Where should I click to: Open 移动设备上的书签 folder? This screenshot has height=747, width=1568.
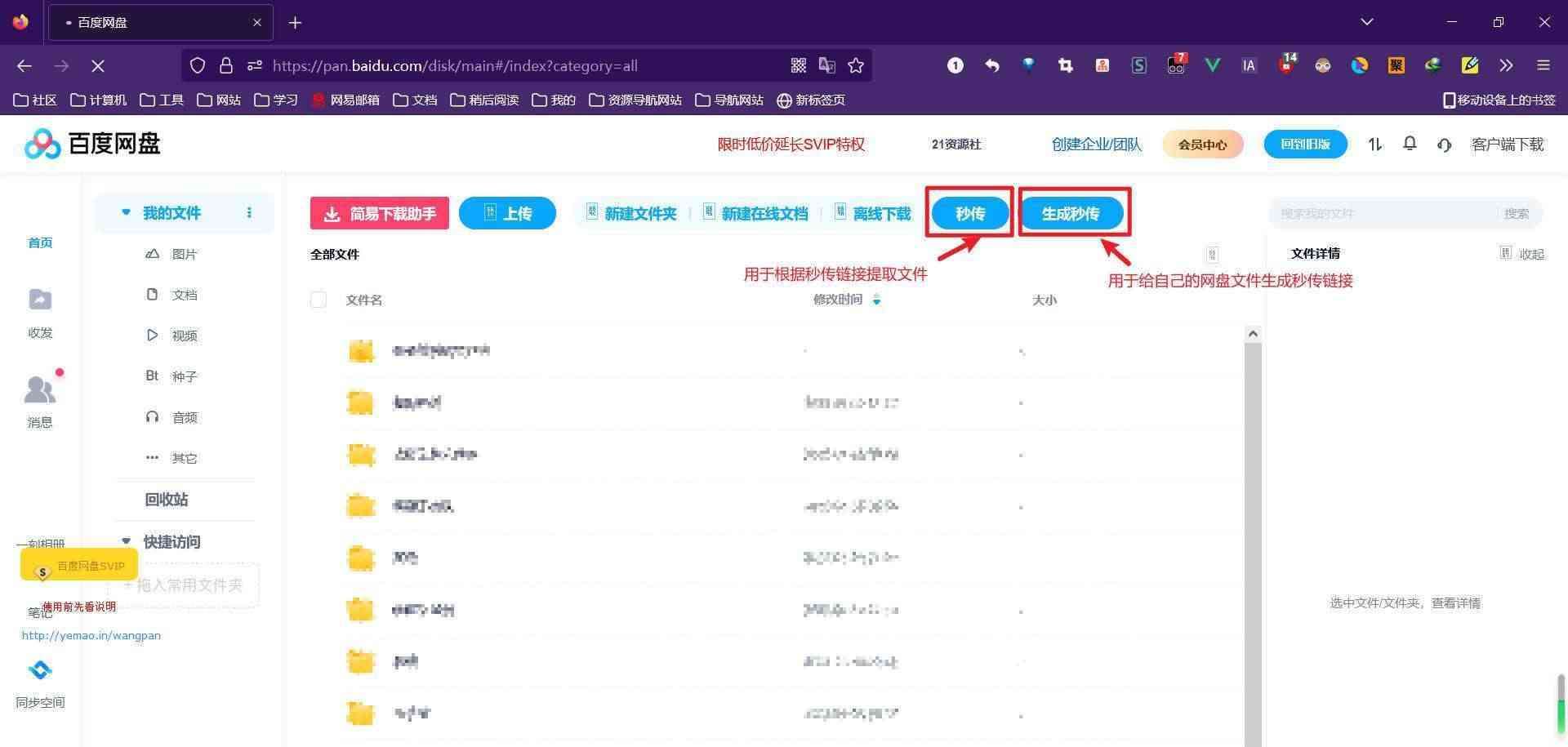[x=1499, y=100]
